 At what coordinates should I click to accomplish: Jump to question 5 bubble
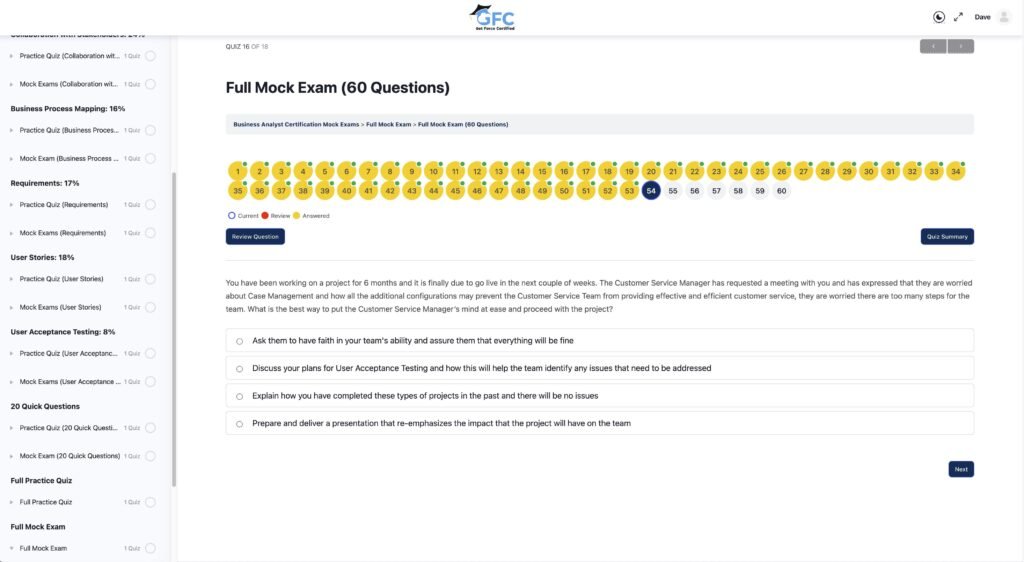(325, 172)
